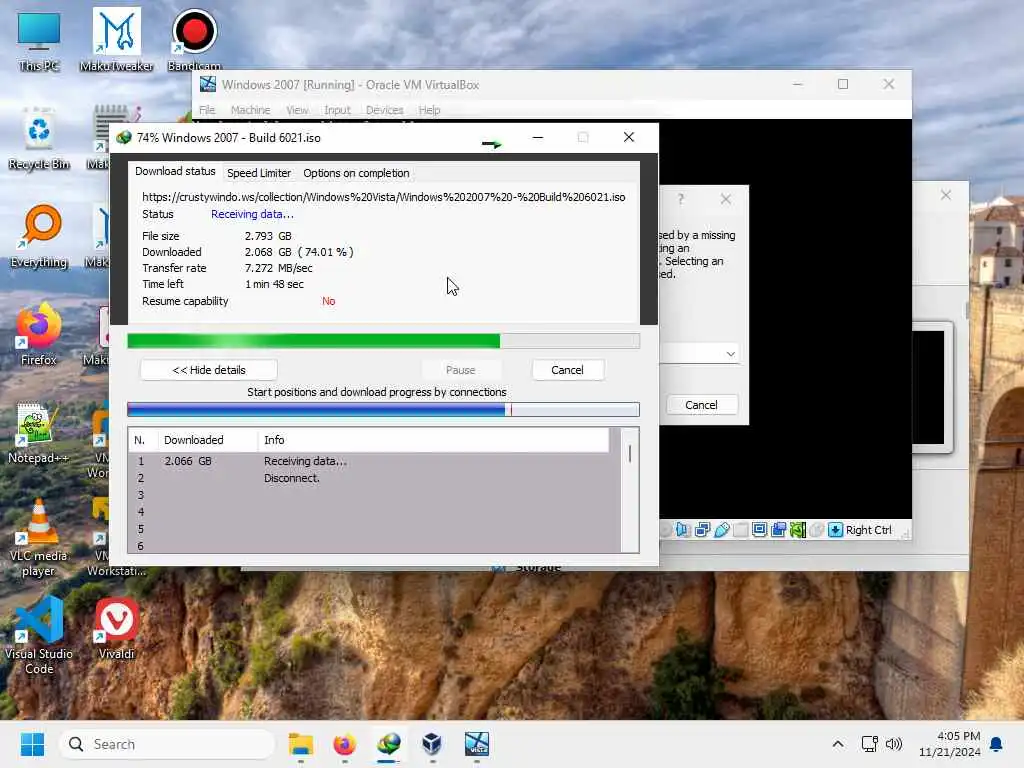Image resolution: width=1024 pixels, height=768 pixels.
Task: Switch to the Download status tab
Action: click(x=175, y=171)
